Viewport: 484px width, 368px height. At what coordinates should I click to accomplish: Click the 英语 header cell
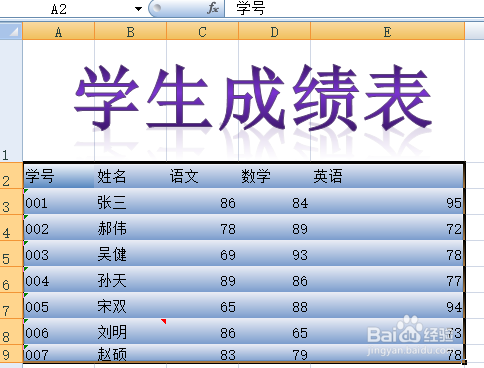pyautogui.click(x=387, y=176)
